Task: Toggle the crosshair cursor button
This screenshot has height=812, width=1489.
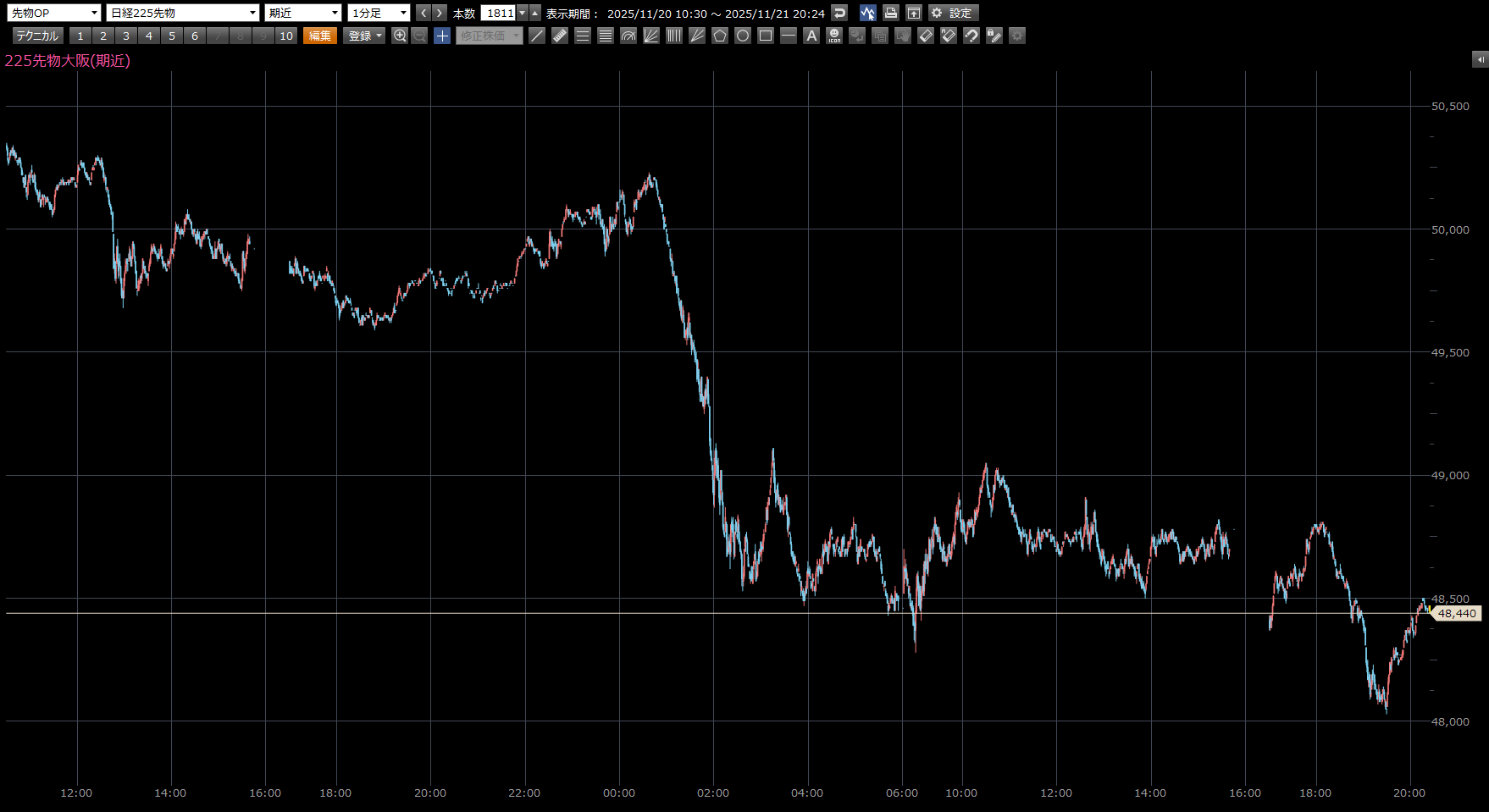Action: click(x=442, y=36)
